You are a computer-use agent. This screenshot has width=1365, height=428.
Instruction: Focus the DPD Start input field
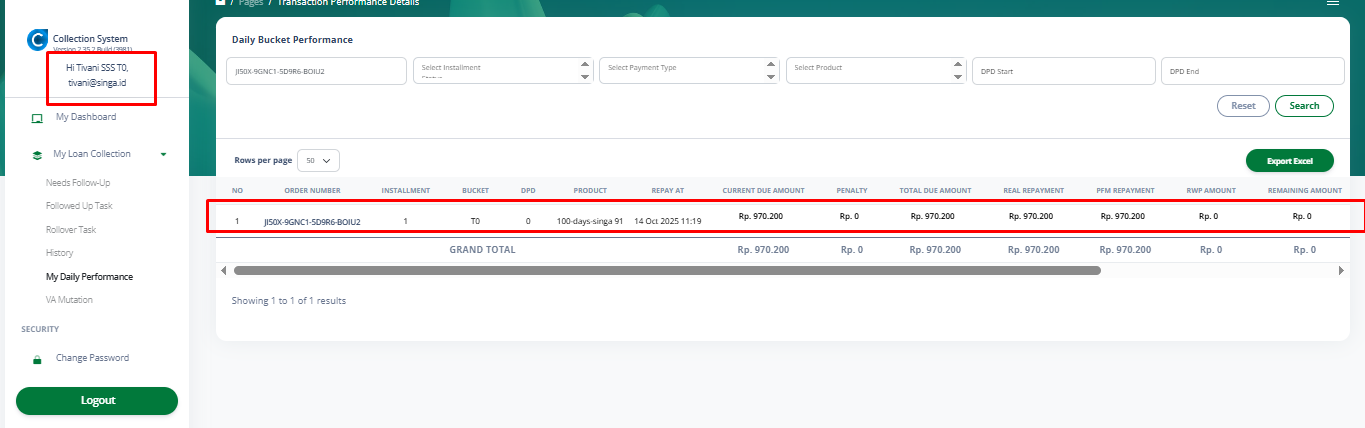pos(1062,71)
